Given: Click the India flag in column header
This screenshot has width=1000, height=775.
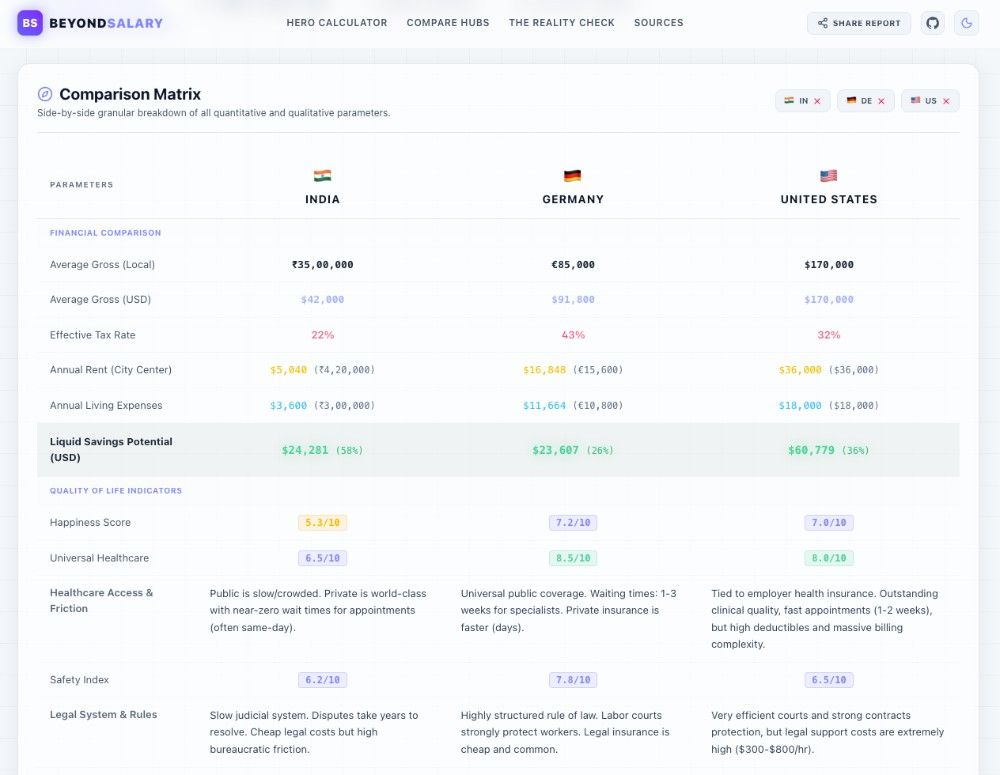Looking at the screenshot, I should point(322,175).
